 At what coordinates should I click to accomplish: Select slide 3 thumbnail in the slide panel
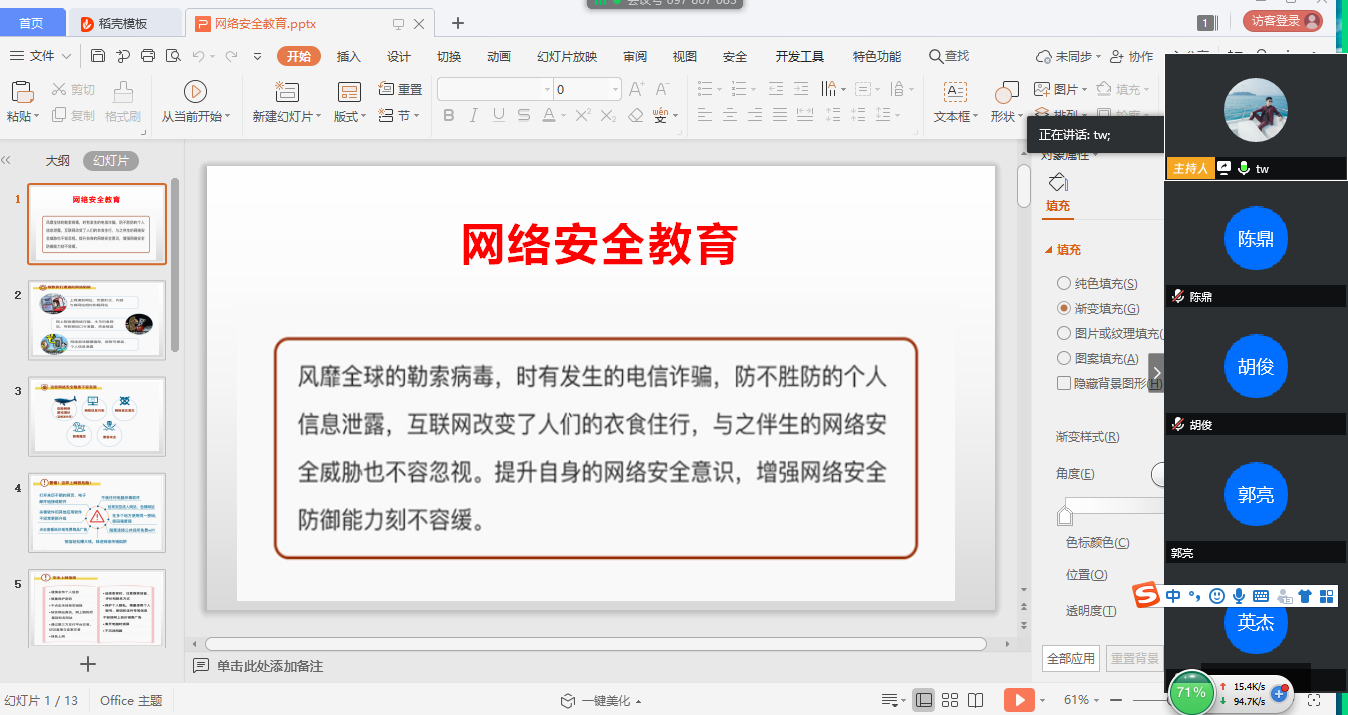point(97,415)
